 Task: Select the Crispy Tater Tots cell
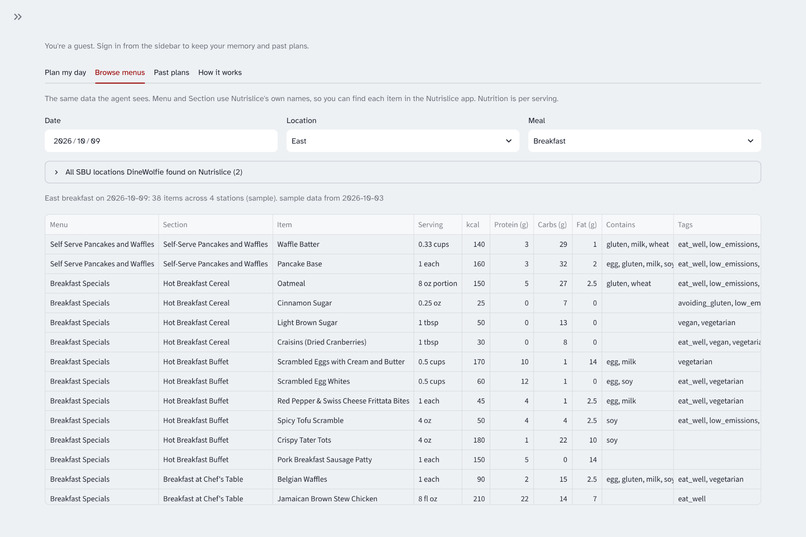pyautogui.click(x=343, y=439)
